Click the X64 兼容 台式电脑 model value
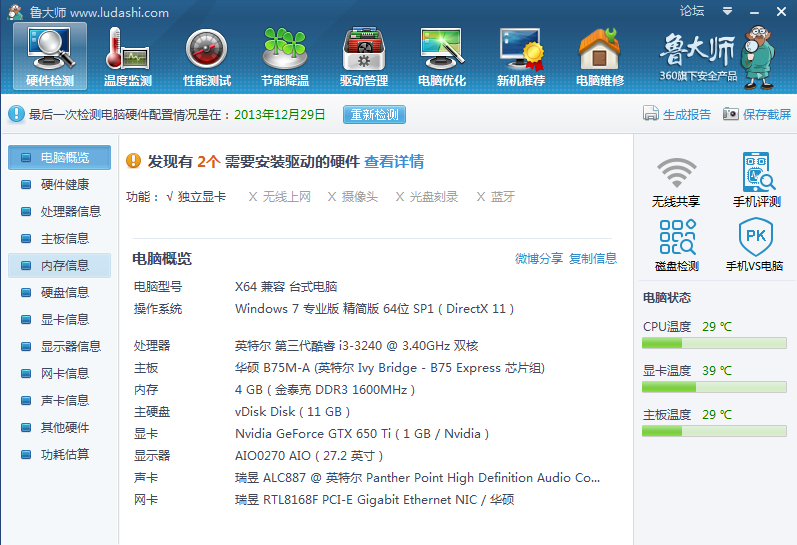This screenshot has width=797, height=545. (x=286, y=286)
